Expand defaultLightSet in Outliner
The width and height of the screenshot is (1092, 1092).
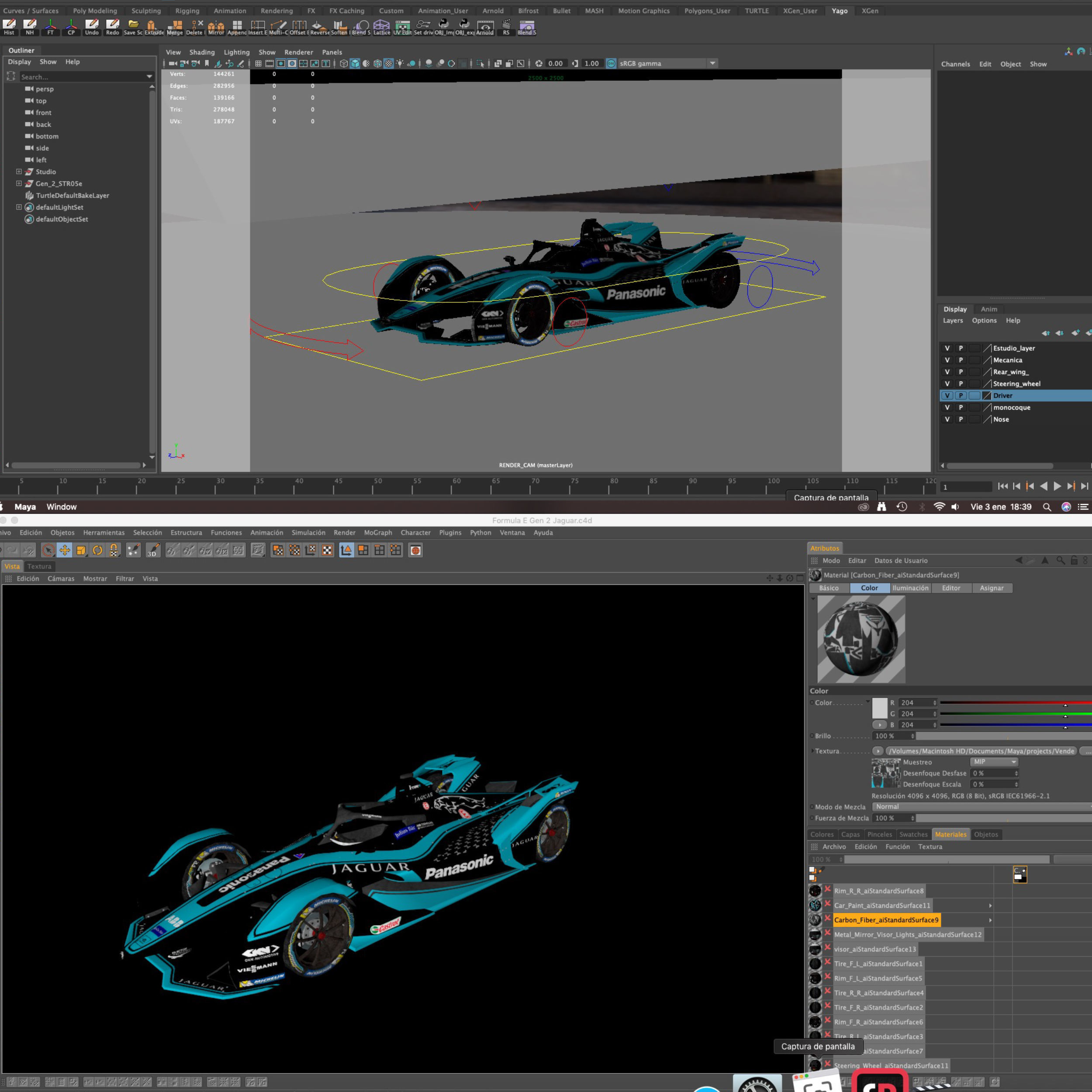19,207
